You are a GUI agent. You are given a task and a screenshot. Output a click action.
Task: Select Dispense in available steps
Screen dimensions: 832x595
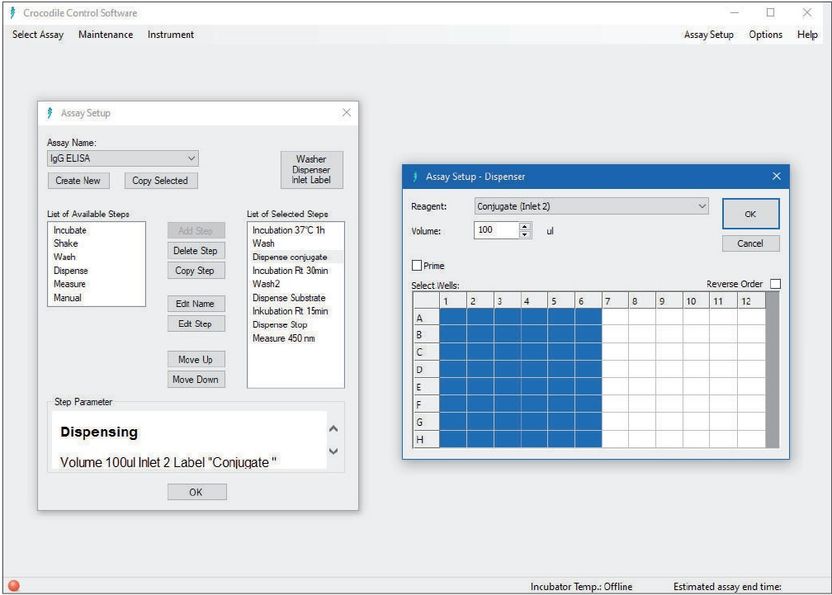click(x=71, y=271)
